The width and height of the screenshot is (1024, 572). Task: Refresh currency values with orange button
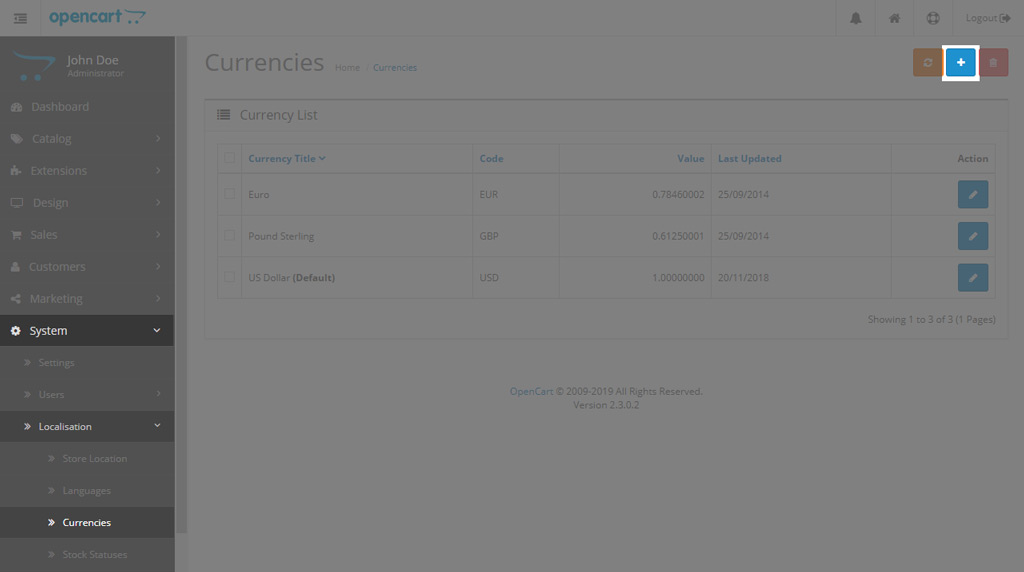927,63
